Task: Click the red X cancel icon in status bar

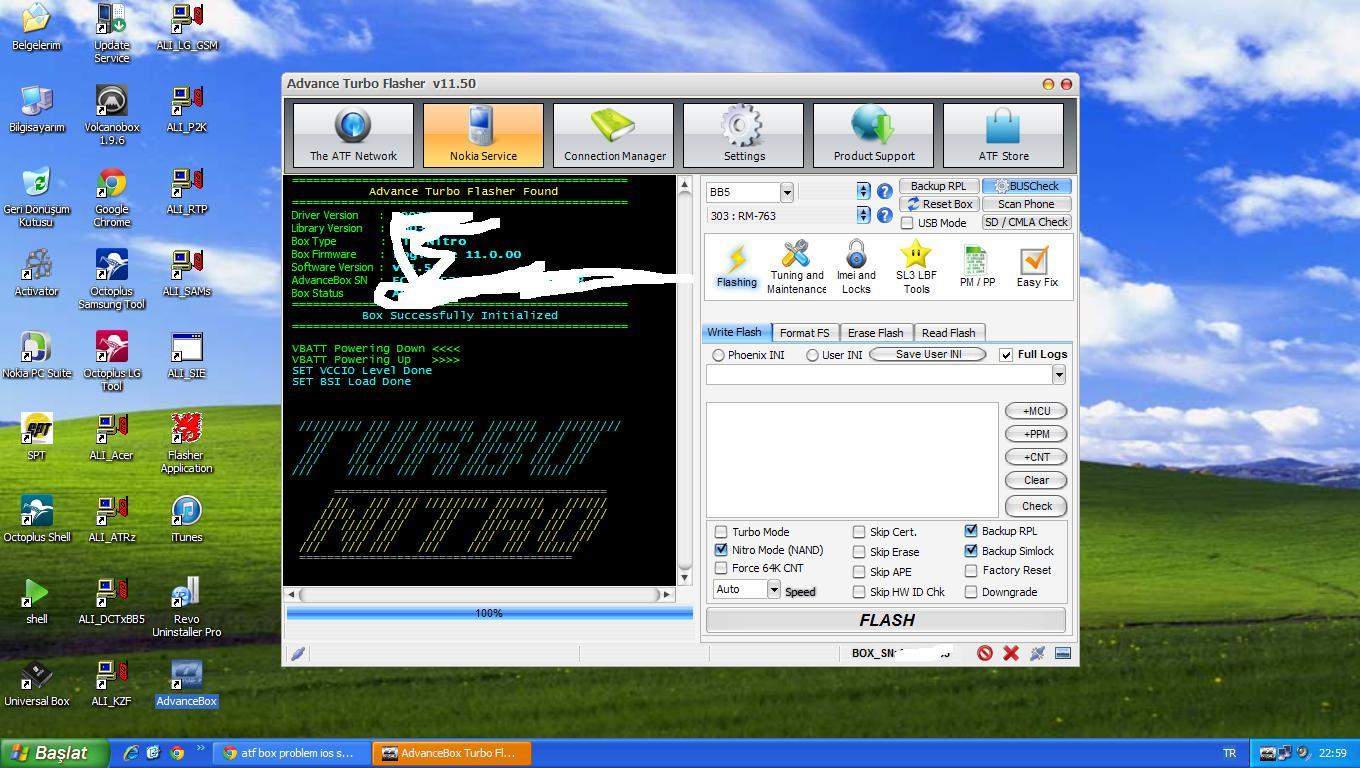Action: [x=1011, y=653]
